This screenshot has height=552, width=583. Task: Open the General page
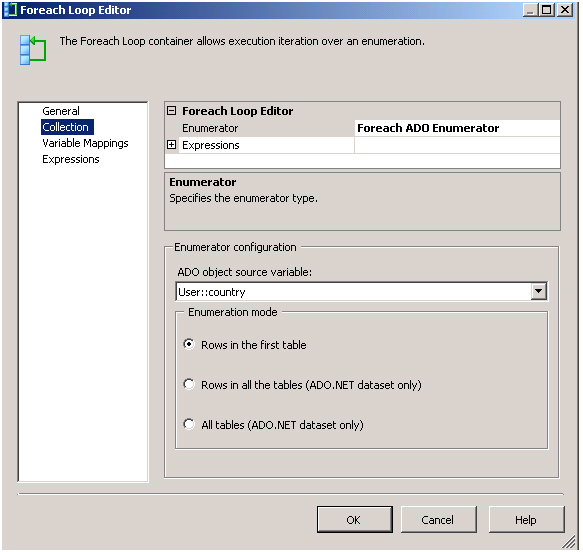61,111
